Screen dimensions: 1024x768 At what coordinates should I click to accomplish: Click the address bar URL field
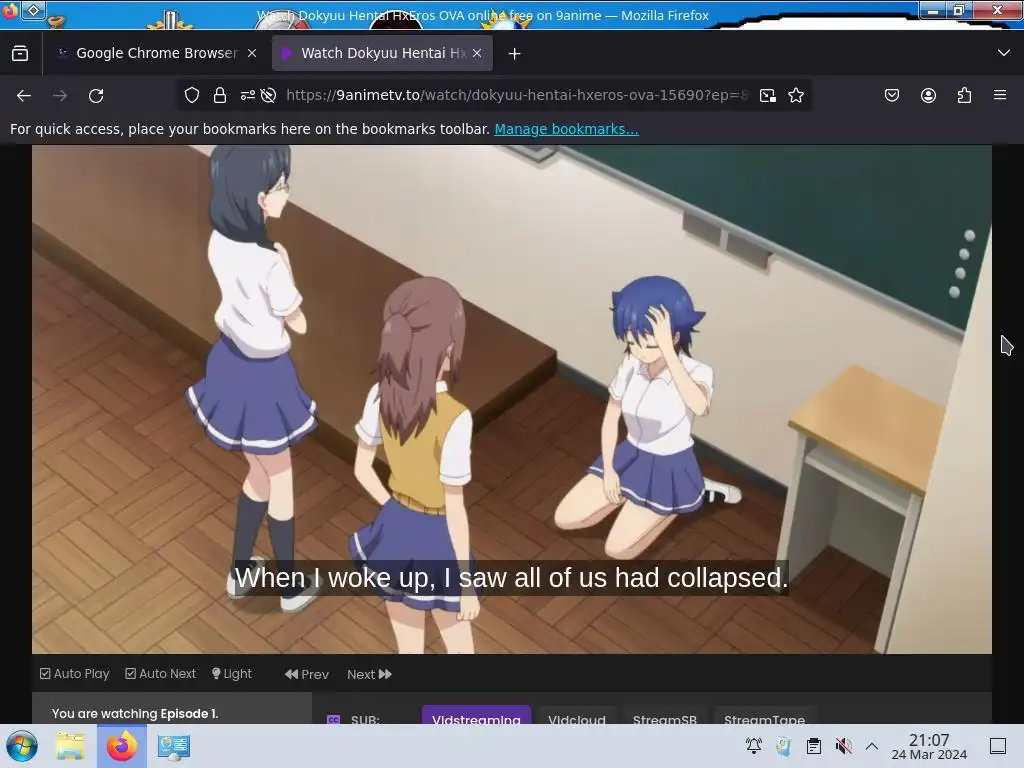point(516,95)
